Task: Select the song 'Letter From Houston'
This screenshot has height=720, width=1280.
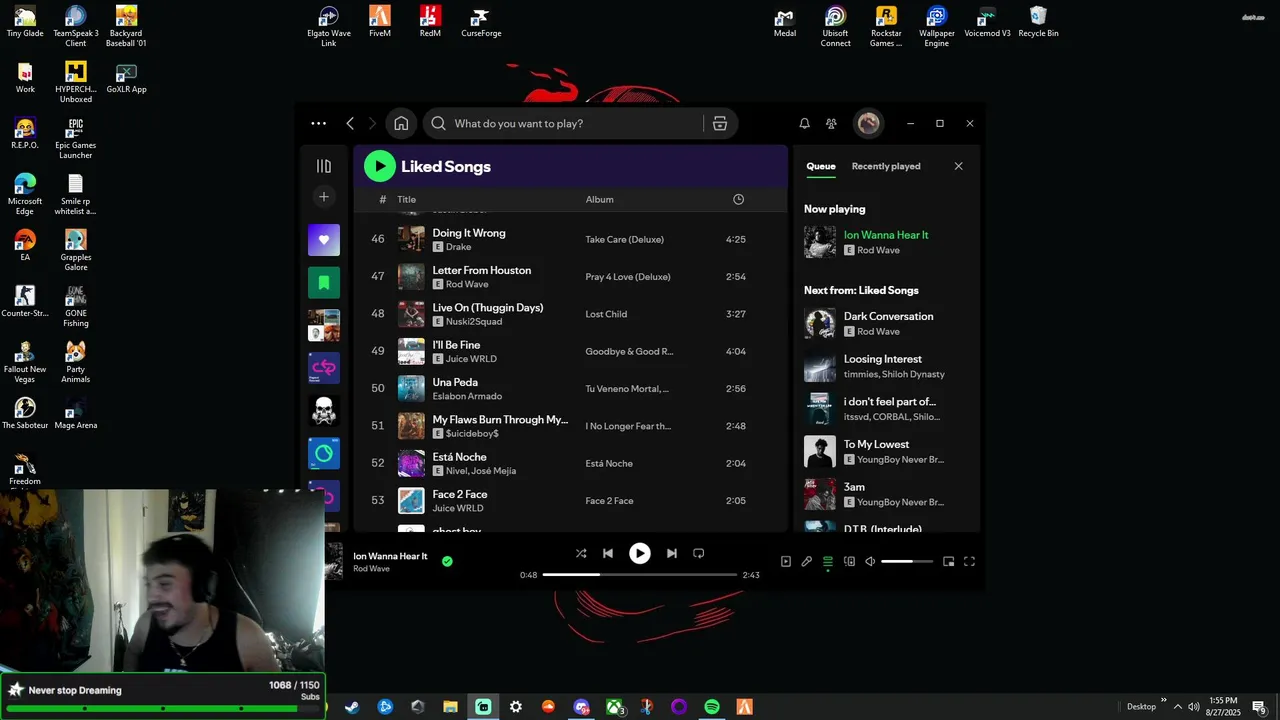Action: (482, 270)
